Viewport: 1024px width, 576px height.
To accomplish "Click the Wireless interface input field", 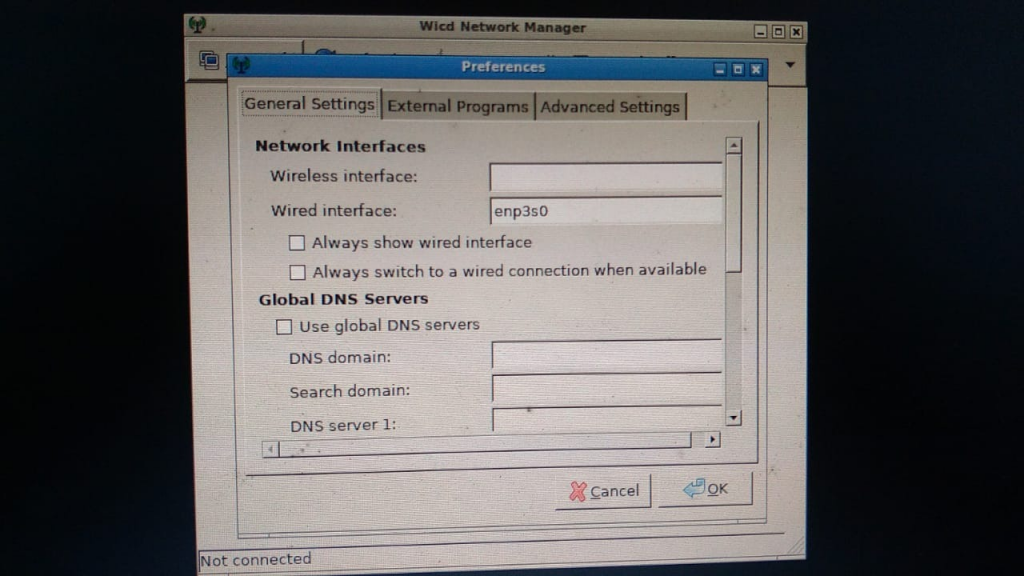I will pos(606,177).
